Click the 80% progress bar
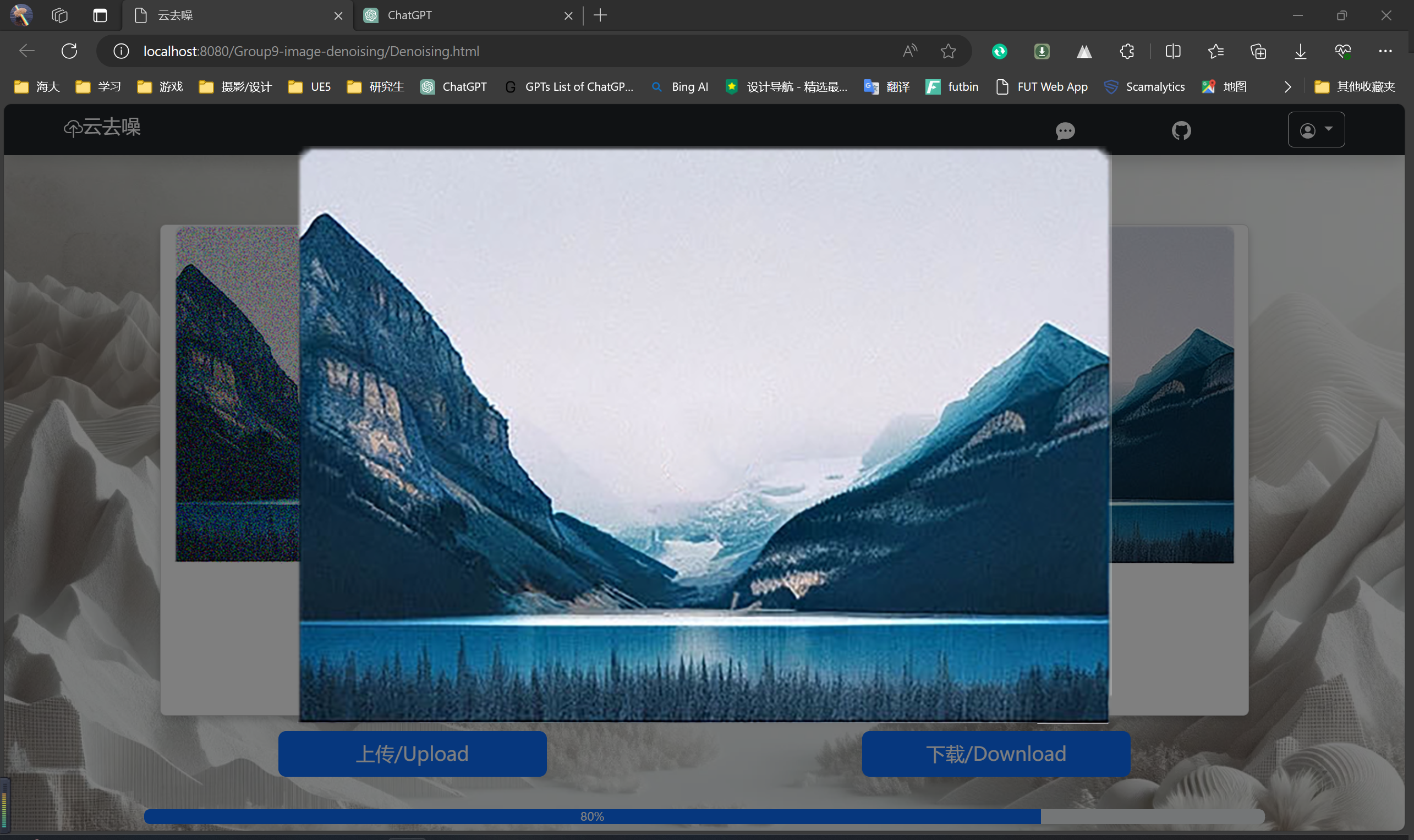 tap(591, 816)
